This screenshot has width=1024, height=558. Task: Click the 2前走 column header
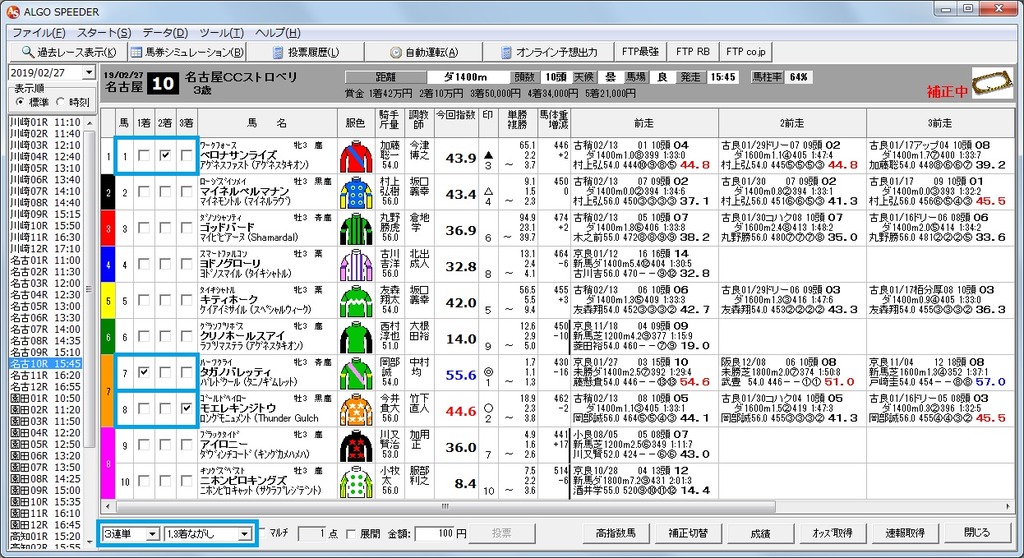[792, 122]
